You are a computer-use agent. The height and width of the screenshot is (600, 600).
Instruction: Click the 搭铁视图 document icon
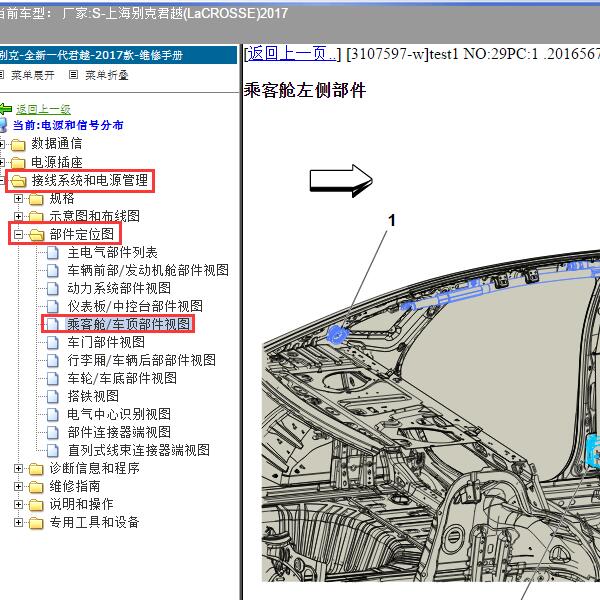[x=52, y=396]
